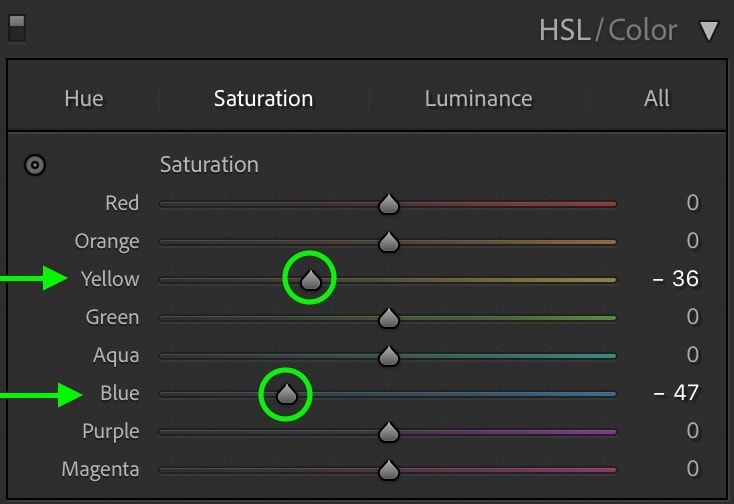The width and height of the screenshot is (734, 504).
Task: Click the Magenta saturation slider handle
Action: [389, 470]
